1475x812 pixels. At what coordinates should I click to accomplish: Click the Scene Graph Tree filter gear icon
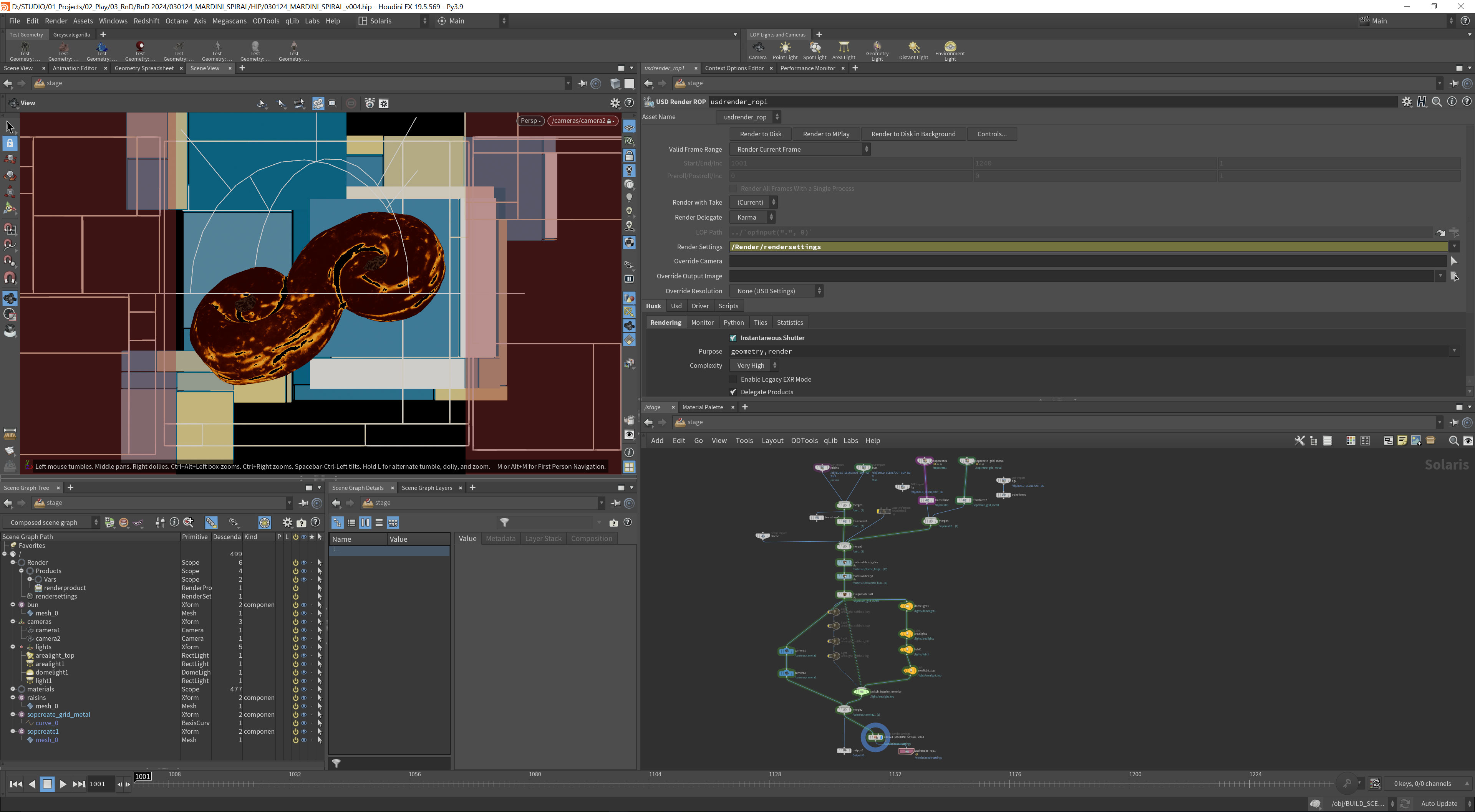pos(287,523)
